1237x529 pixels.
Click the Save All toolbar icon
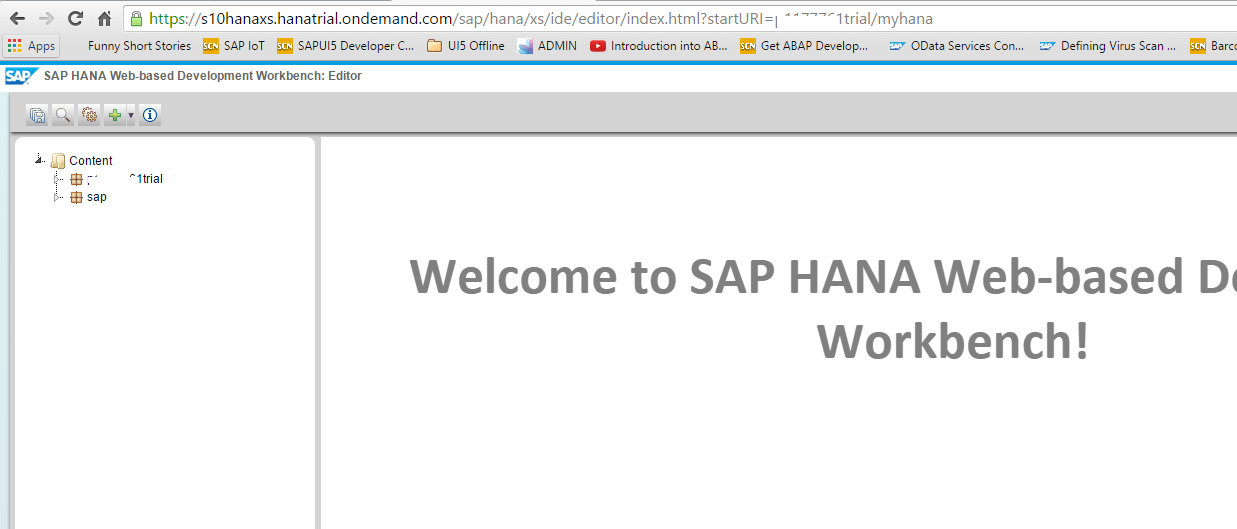pos(37,115)
